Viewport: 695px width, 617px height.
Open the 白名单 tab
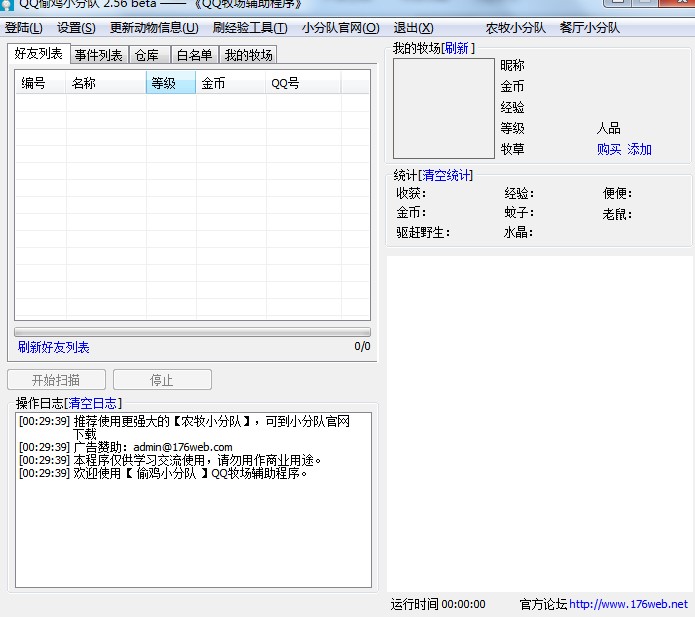click(x=195, y=55)
